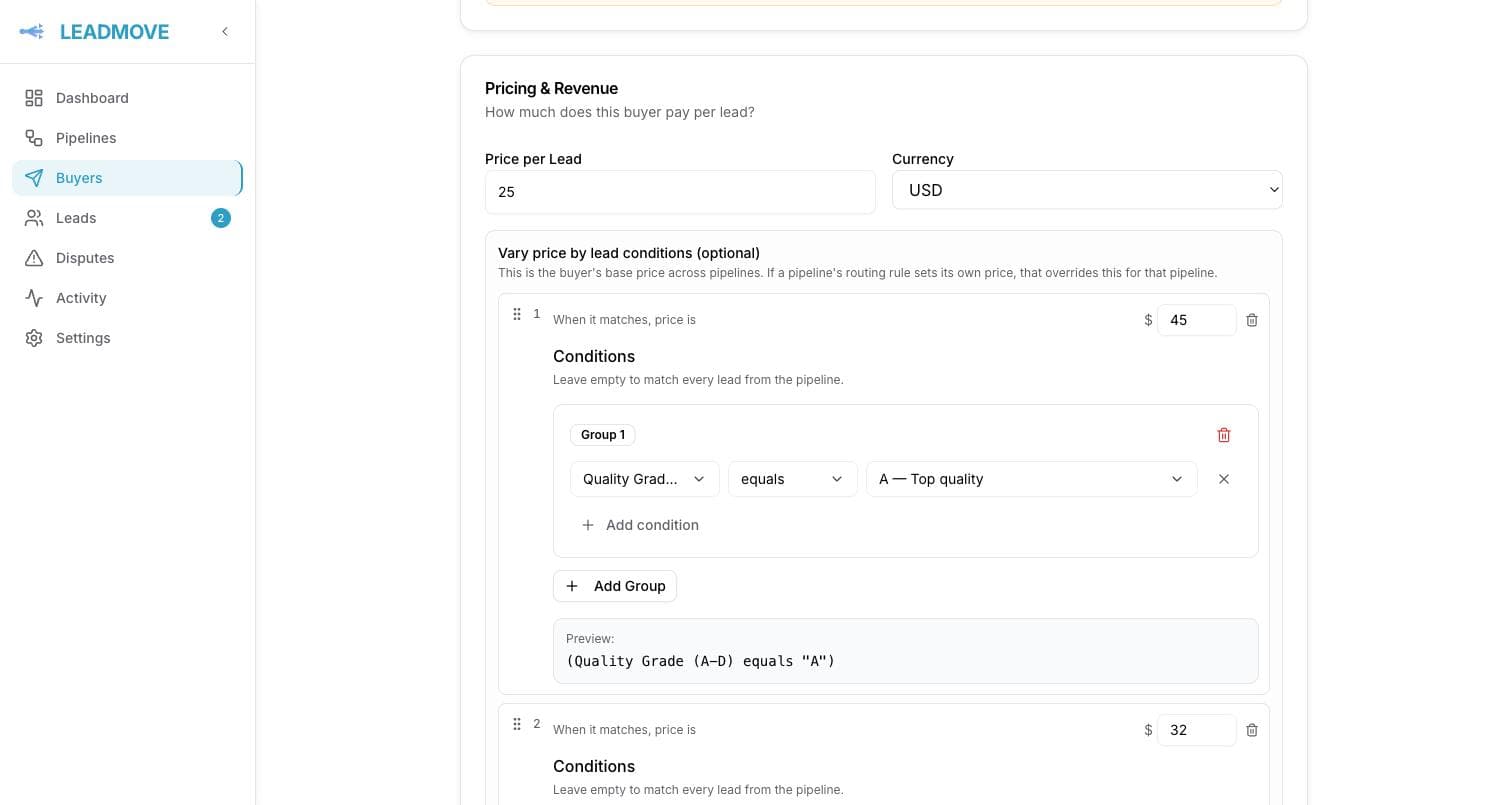Click Add condition in Group 1

(640, 525)
